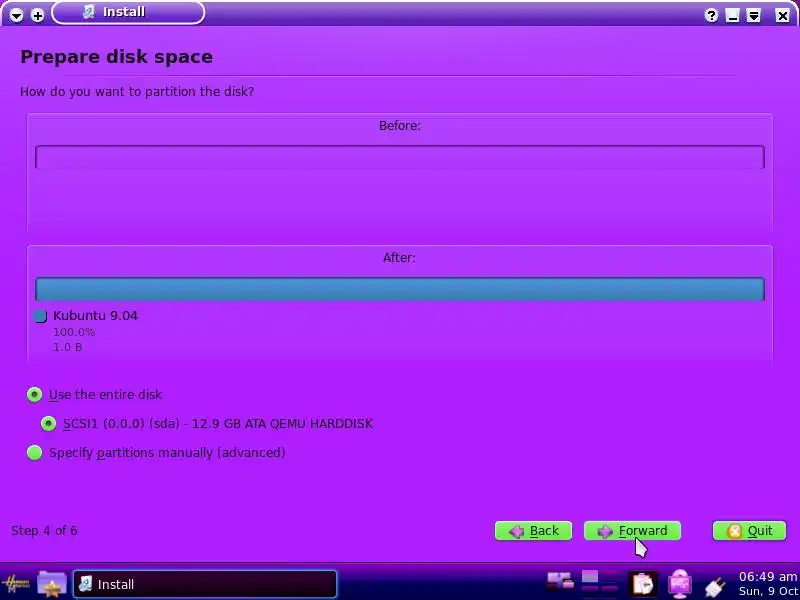This screenshot has width=800, height=600.
Task: Click the Prepare disk space heading
Action: 116,57
